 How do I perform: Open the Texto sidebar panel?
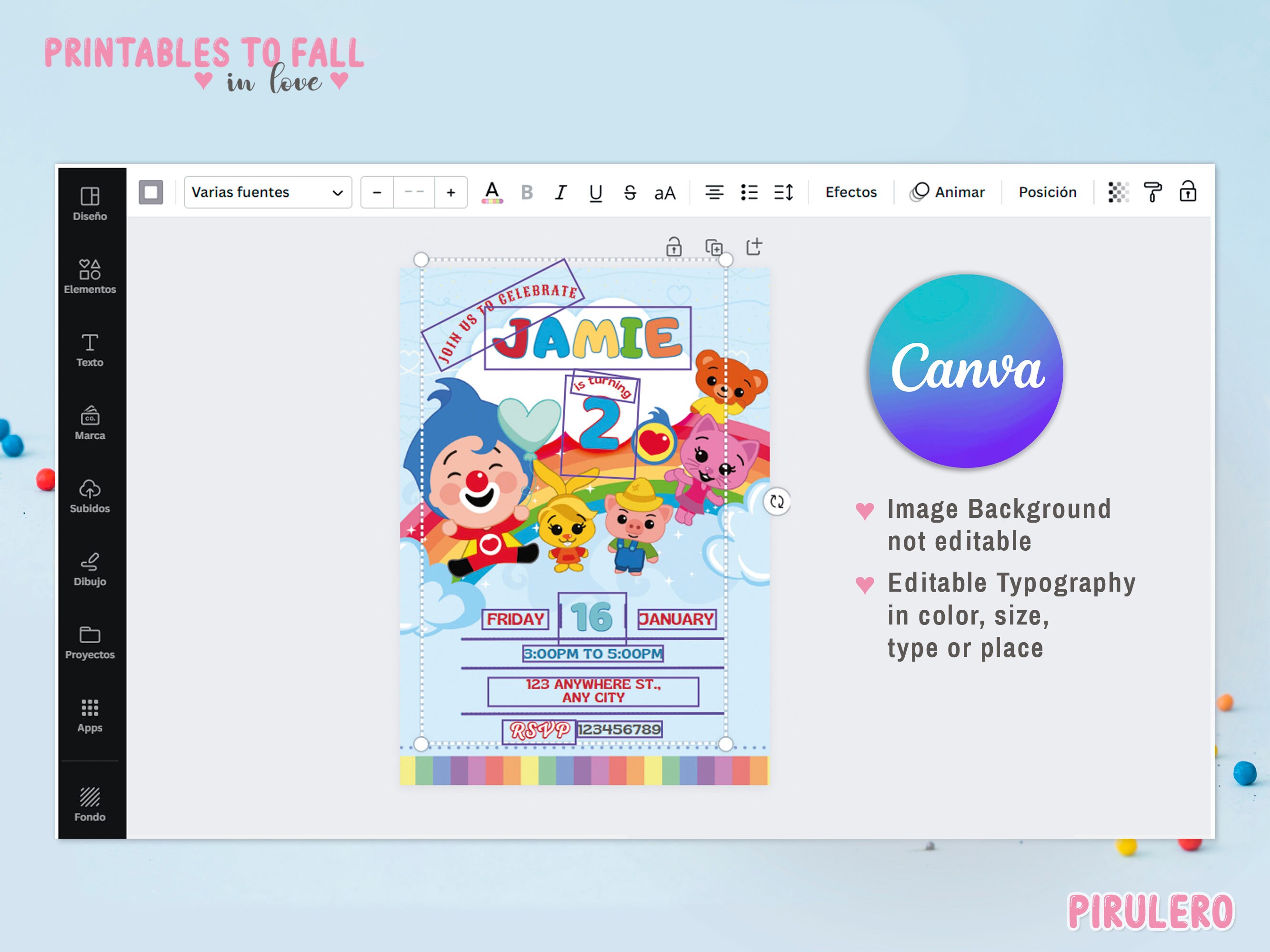pyautogui.click(x=90, y=350)
